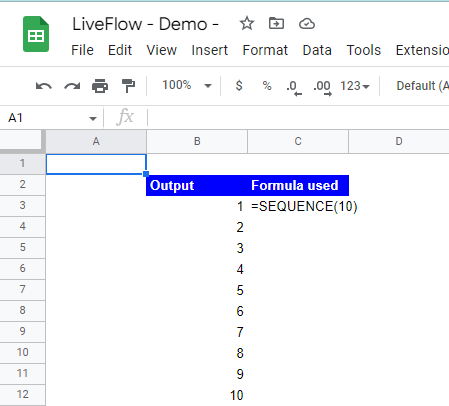Click the document title LiveFlow - Demo
The width and height of the screenshot is (449, 406).
coord(146,24)
